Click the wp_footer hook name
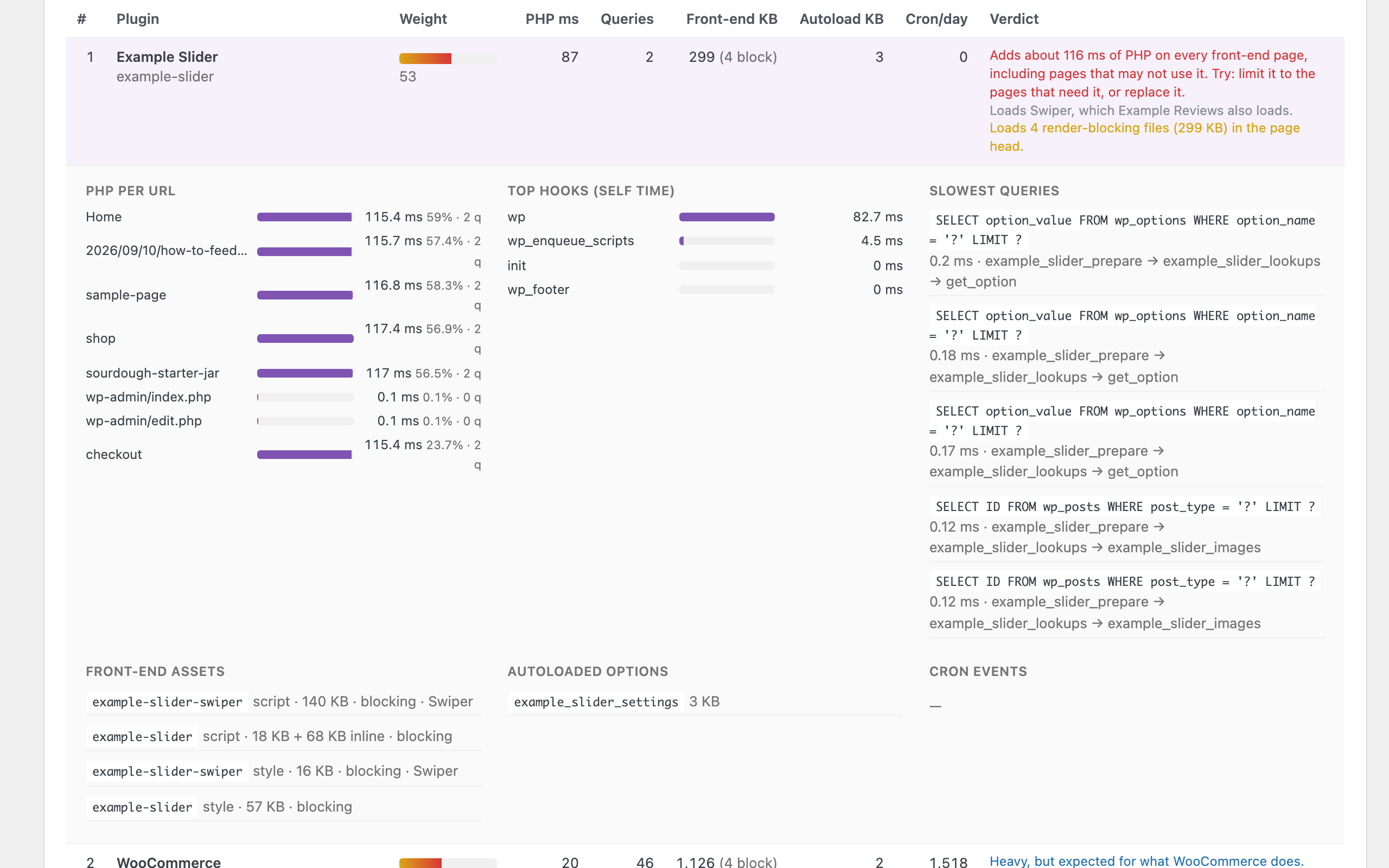 [538, 290]
